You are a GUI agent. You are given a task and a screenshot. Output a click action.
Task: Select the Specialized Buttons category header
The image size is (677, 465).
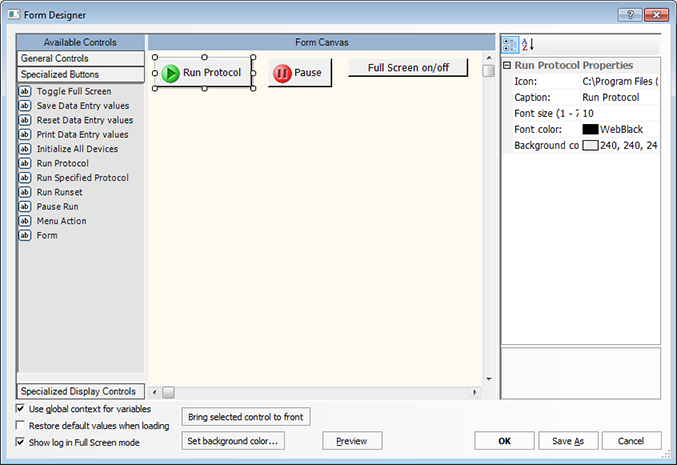[81, 74]
